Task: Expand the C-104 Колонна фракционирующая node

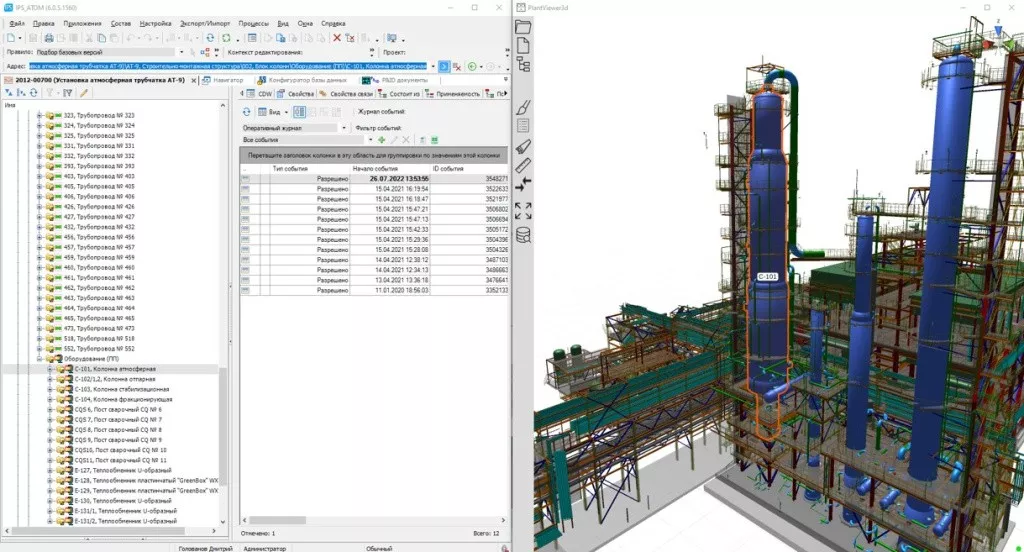Action: (x=50, y=399)
